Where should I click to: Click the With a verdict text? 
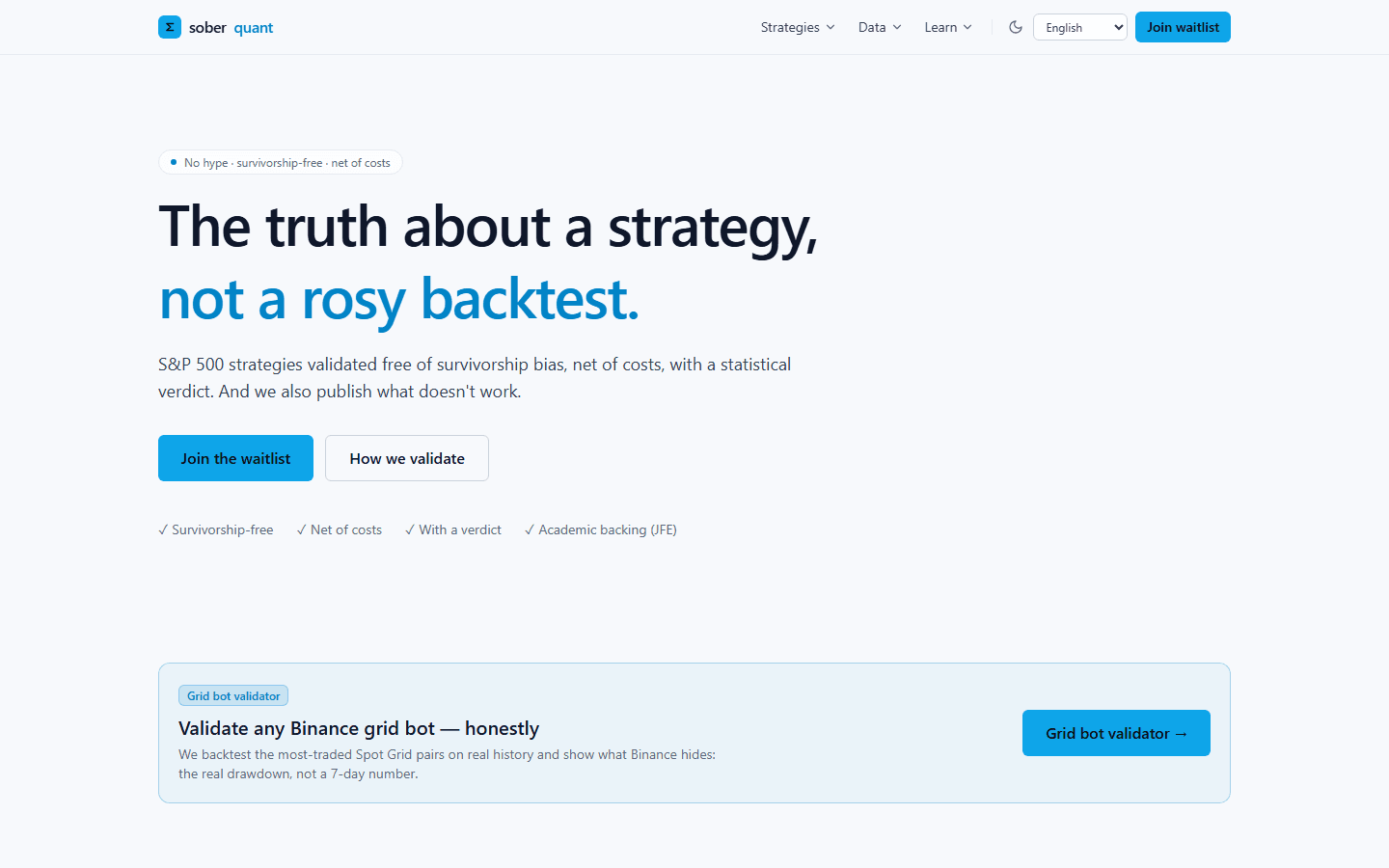coord(453,529)
